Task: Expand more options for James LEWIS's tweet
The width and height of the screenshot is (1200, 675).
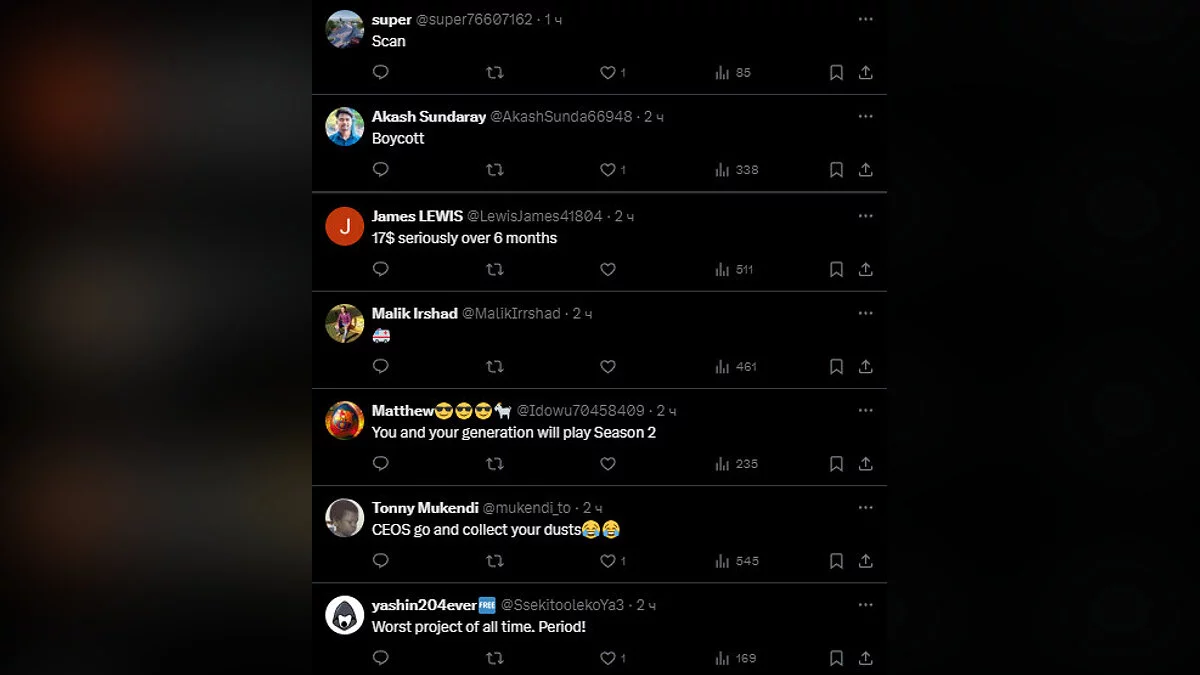Action: point(866,216)
